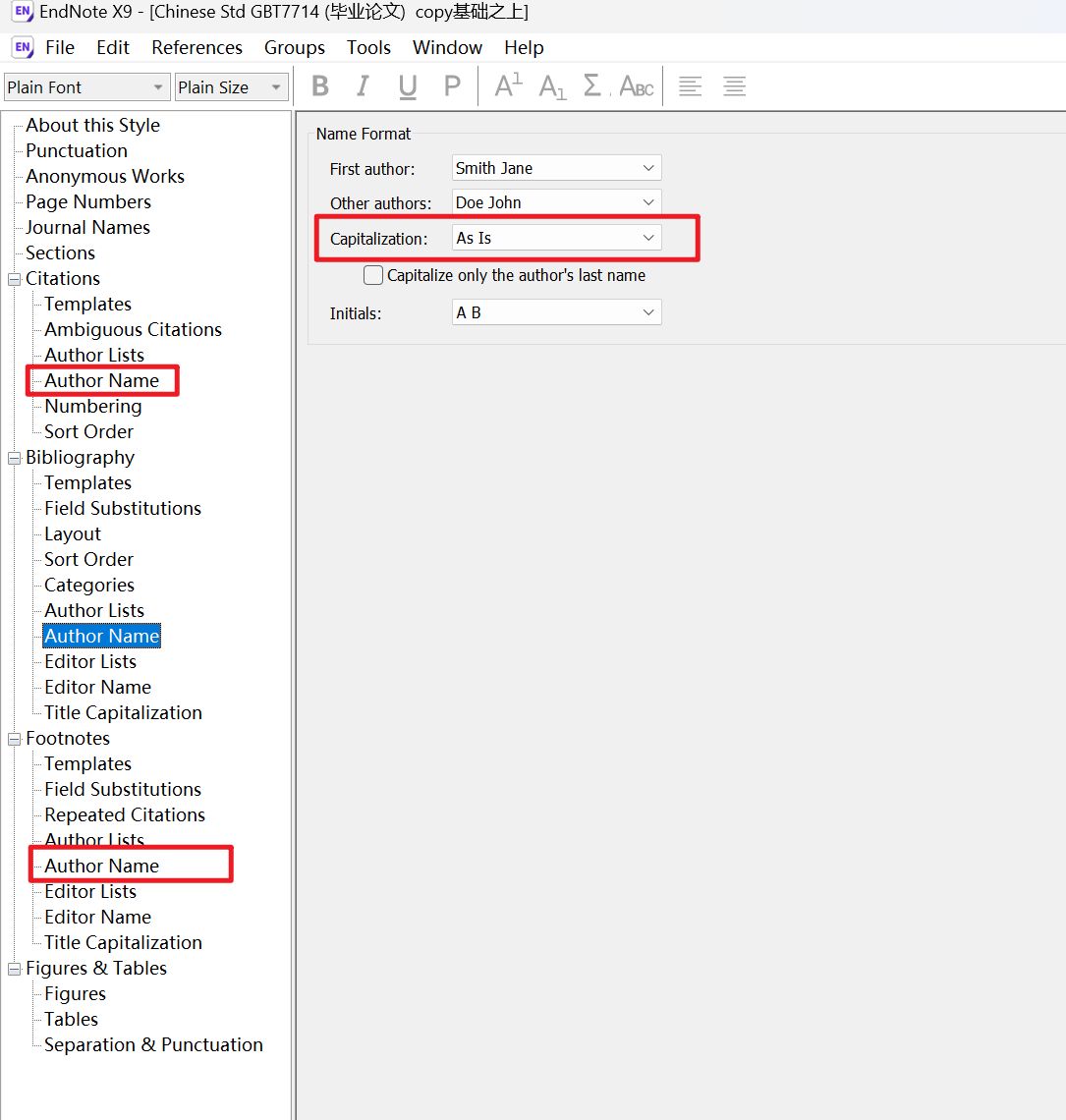Open the Plain Size dropdown
This screenshot has height=1120, width=1066.
pyautogui.click(x=232, y=87)
